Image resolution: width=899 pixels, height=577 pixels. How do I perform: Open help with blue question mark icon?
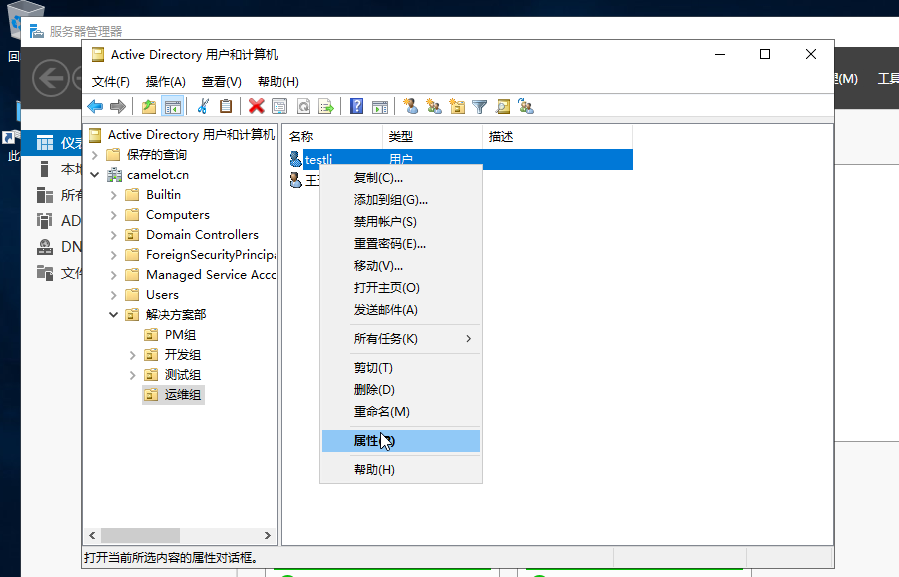tap(357, 106)
